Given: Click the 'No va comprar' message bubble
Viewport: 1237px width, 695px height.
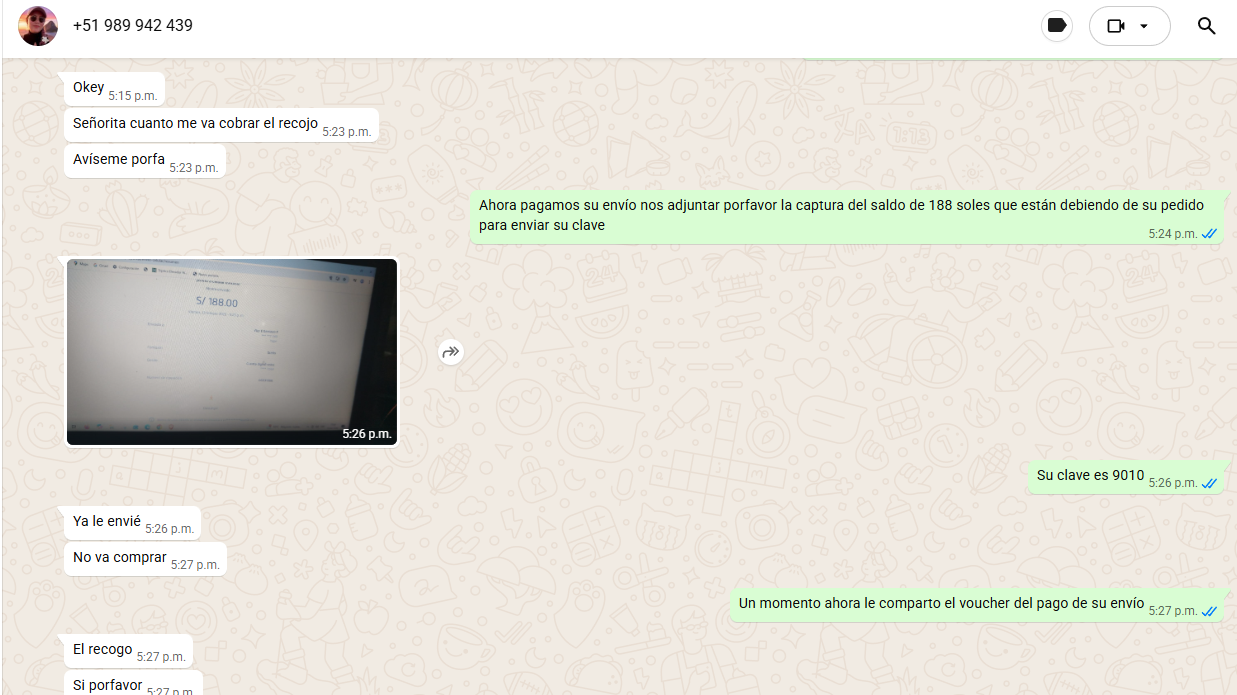Looking at the screenshot, I should (120, 558).
